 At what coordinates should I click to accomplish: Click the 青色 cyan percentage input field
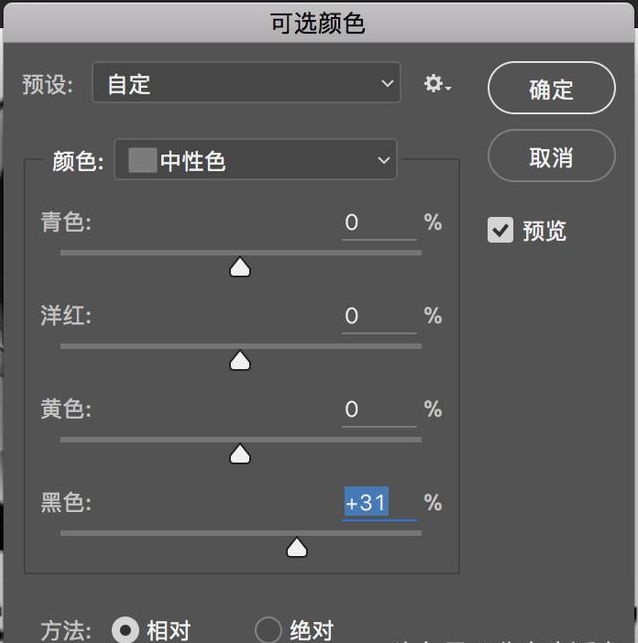pyautogui.click(x=378, y=223)
